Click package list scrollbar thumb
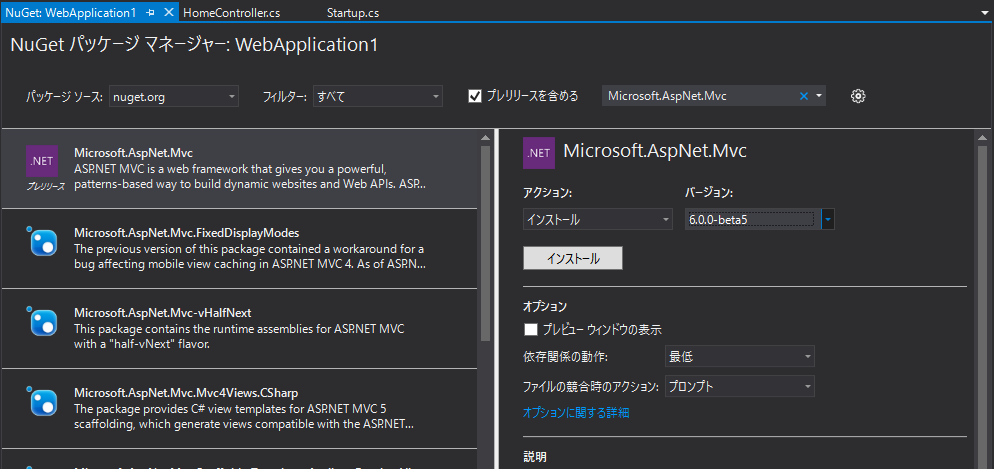This screenshot has width=994, height=469. tap(485, 243)
